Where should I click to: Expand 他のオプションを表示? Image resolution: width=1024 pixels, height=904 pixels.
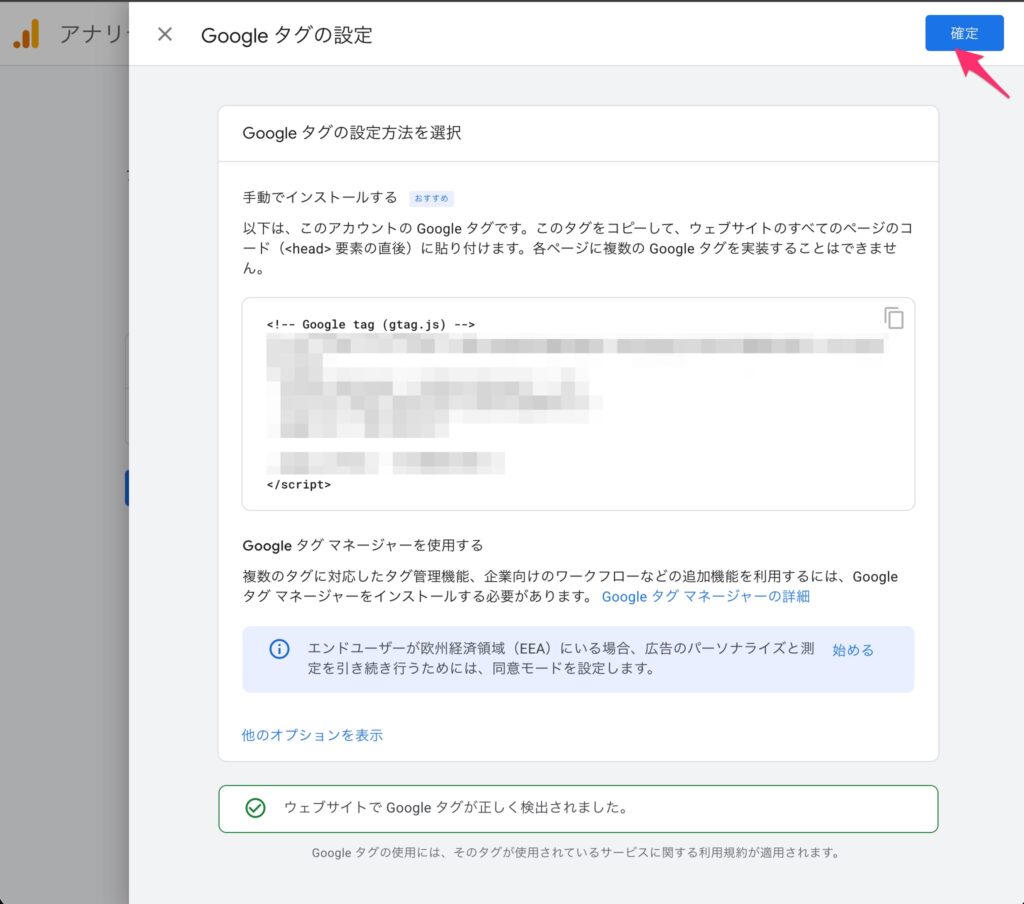[312, 735]
